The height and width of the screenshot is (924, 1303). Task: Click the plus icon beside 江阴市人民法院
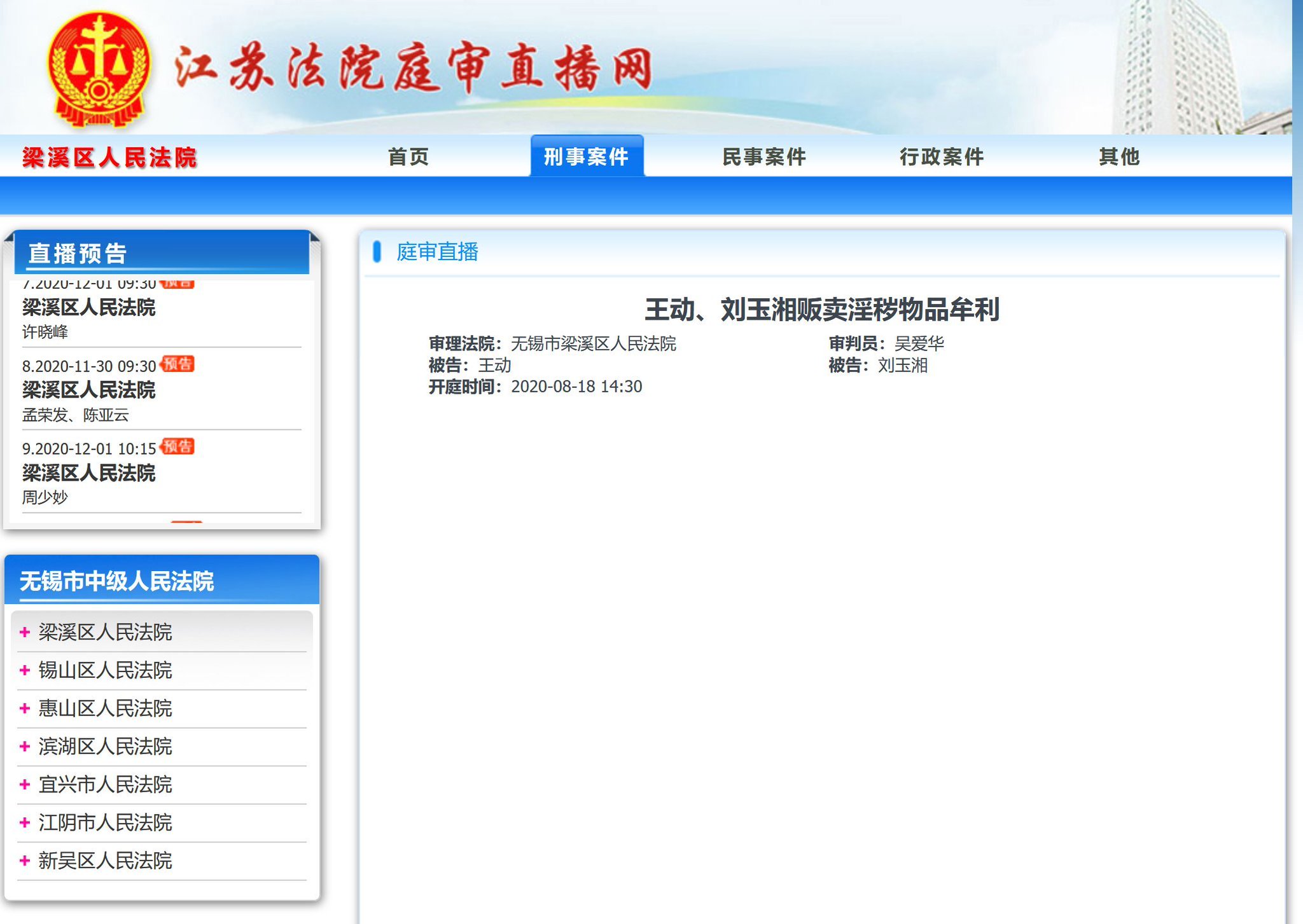pos(25,823)
